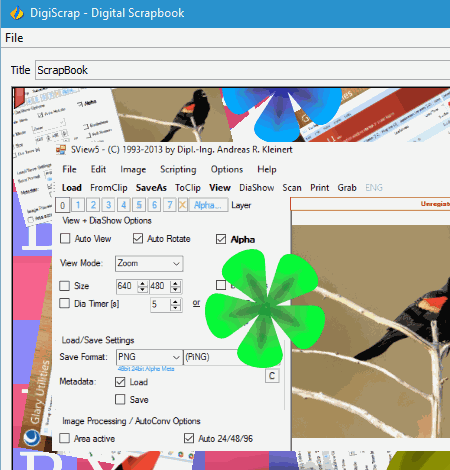Click SaveAs in the SView5 toolbar
This screenshot has width=450, height=470.
point(151,188)
